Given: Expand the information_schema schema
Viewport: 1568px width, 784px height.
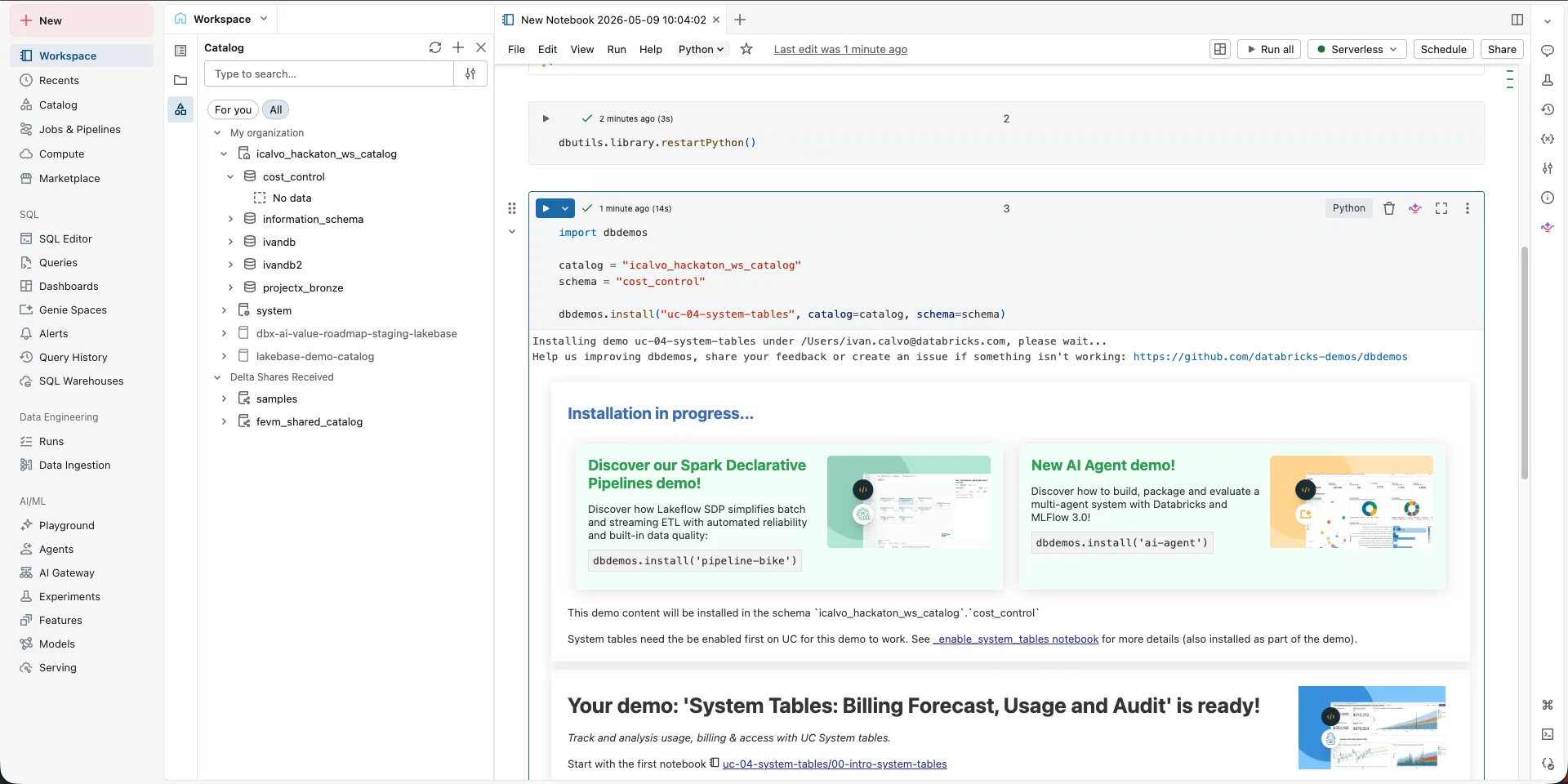Looking at the screenshot, I should [230, 219].
